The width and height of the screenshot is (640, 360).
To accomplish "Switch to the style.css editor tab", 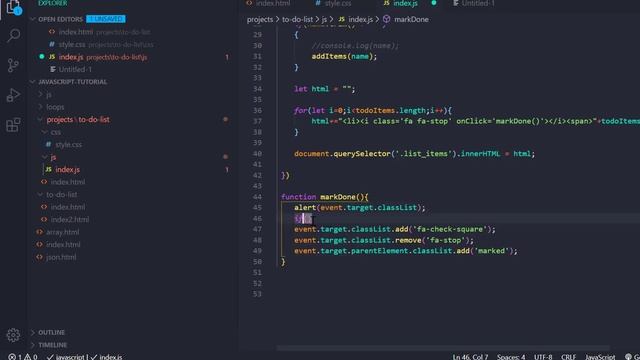I will point(333,3).
